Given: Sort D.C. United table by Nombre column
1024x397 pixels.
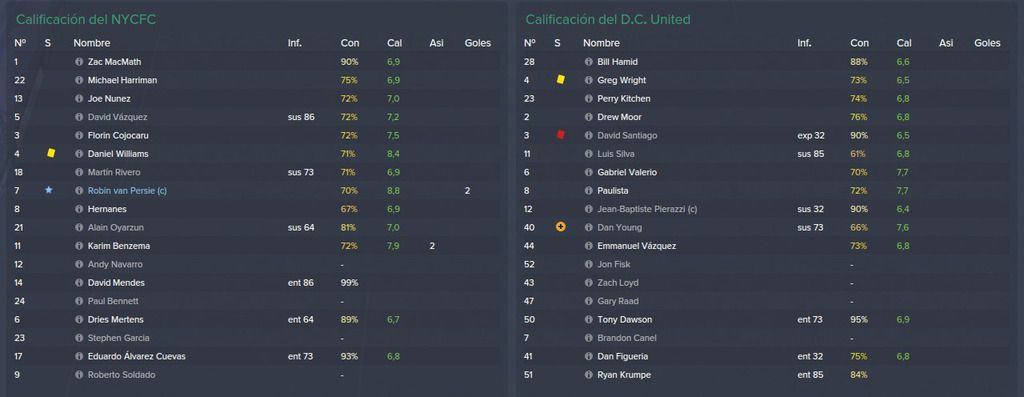Looking at the screenshot, I should coord(601,43).
